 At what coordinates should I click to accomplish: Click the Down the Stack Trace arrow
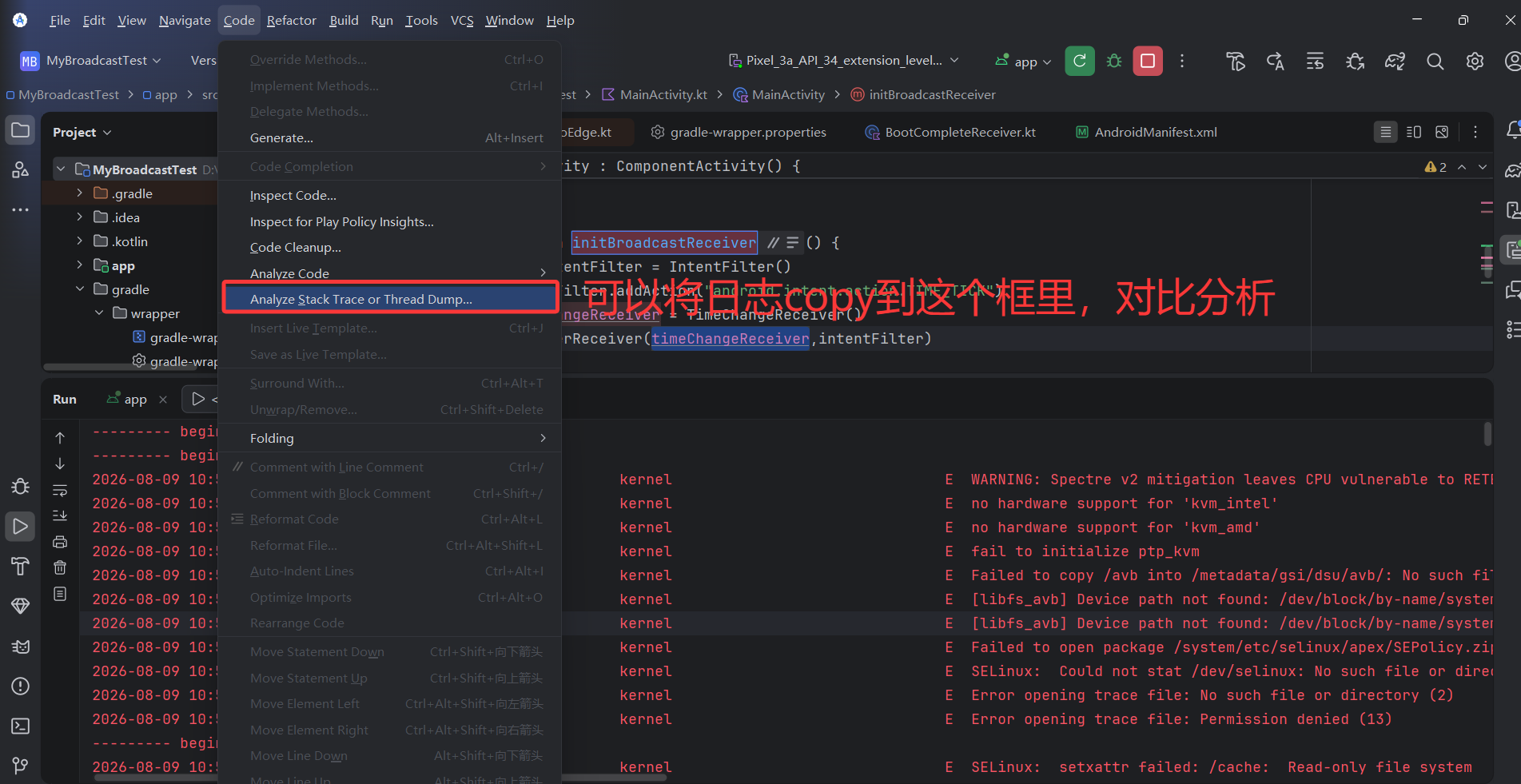(x=60, y=464)
